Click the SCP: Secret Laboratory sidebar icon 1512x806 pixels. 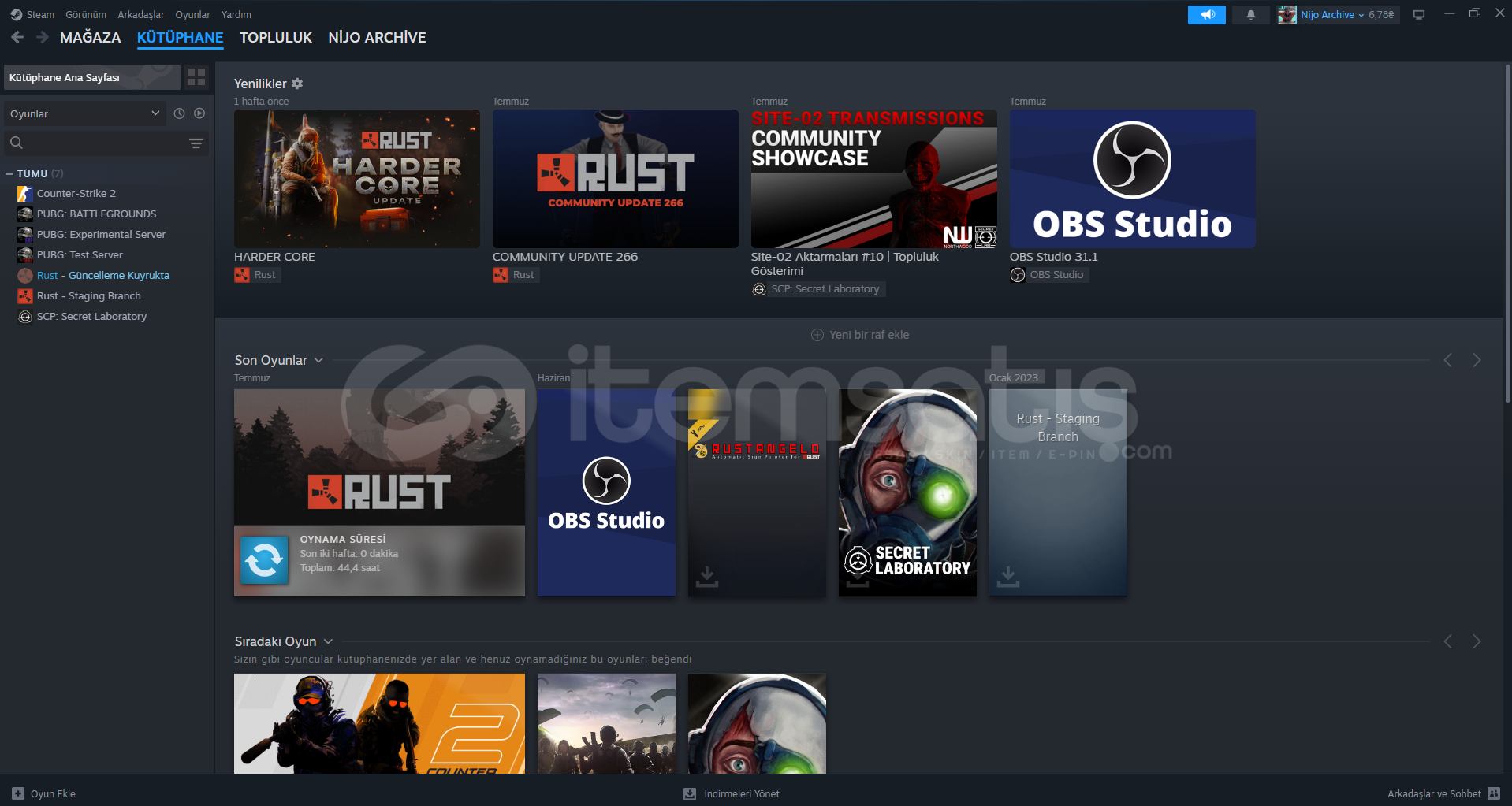(x=25, y=316)
